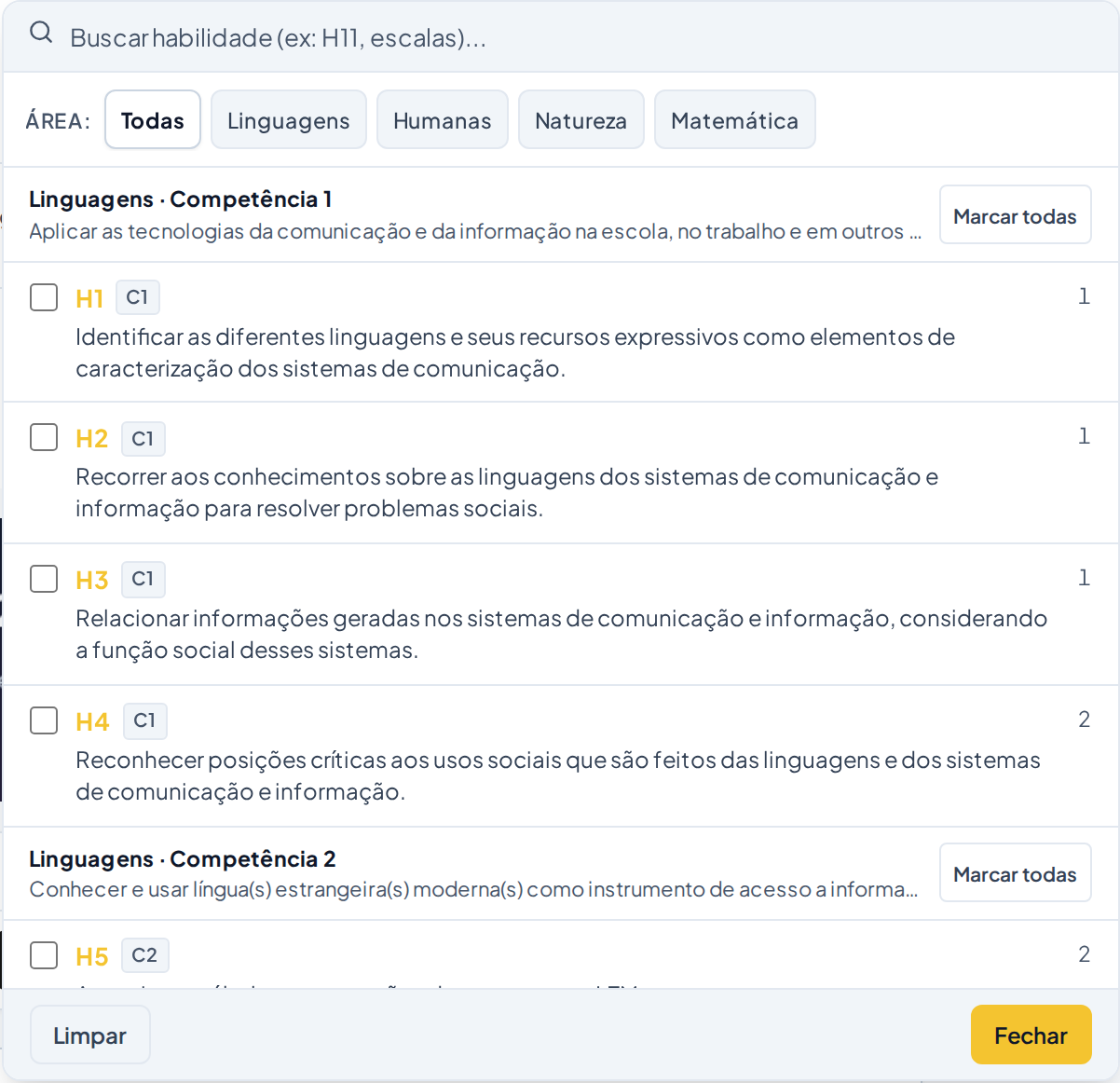The height and width of the screenshot is (1083, 1120).
Task: Click the H3 yellow code label
Action: tap(92, 580)
